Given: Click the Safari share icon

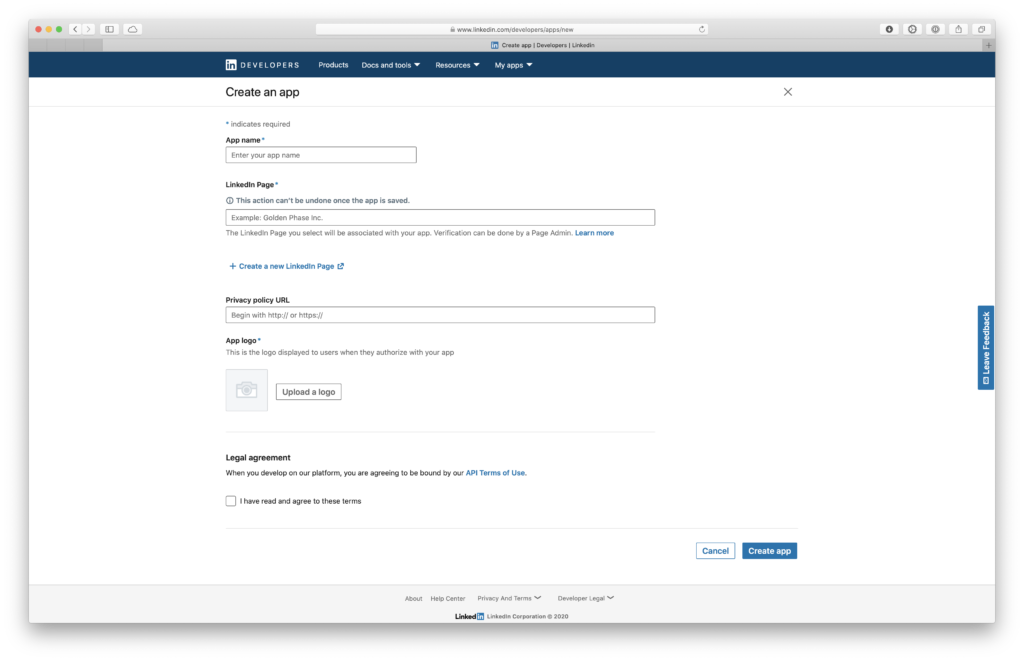Looking at the screenshot, I should [x=959, y=29].
